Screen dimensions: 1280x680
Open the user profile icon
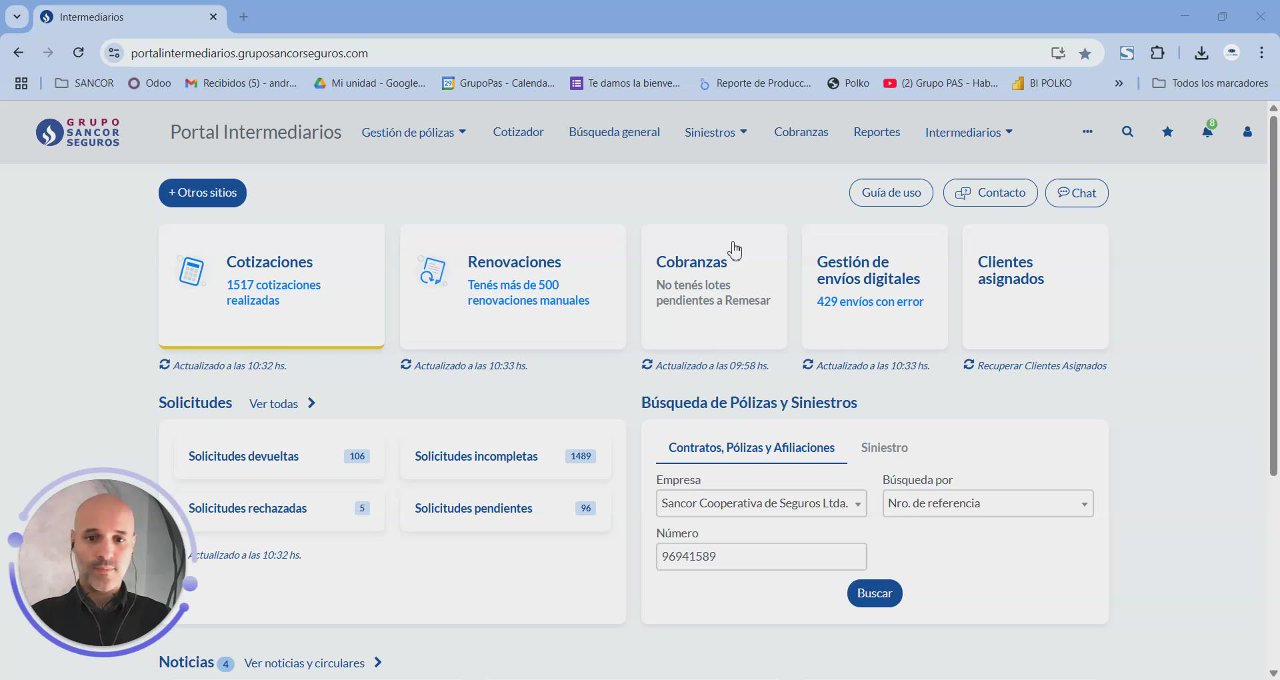[1247, 132]
